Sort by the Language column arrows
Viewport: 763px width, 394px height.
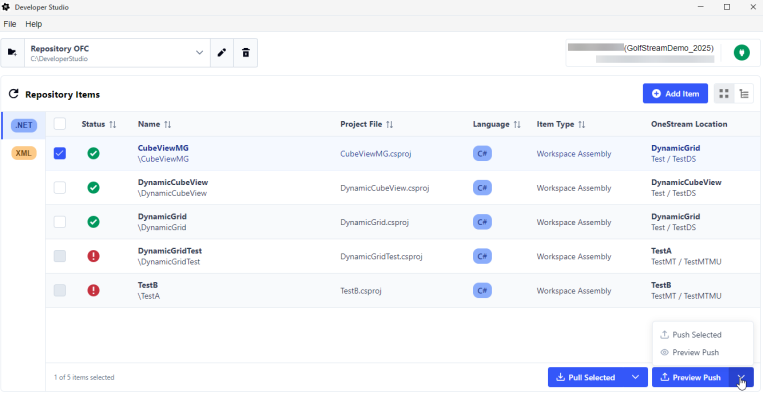tap(517, 125)
